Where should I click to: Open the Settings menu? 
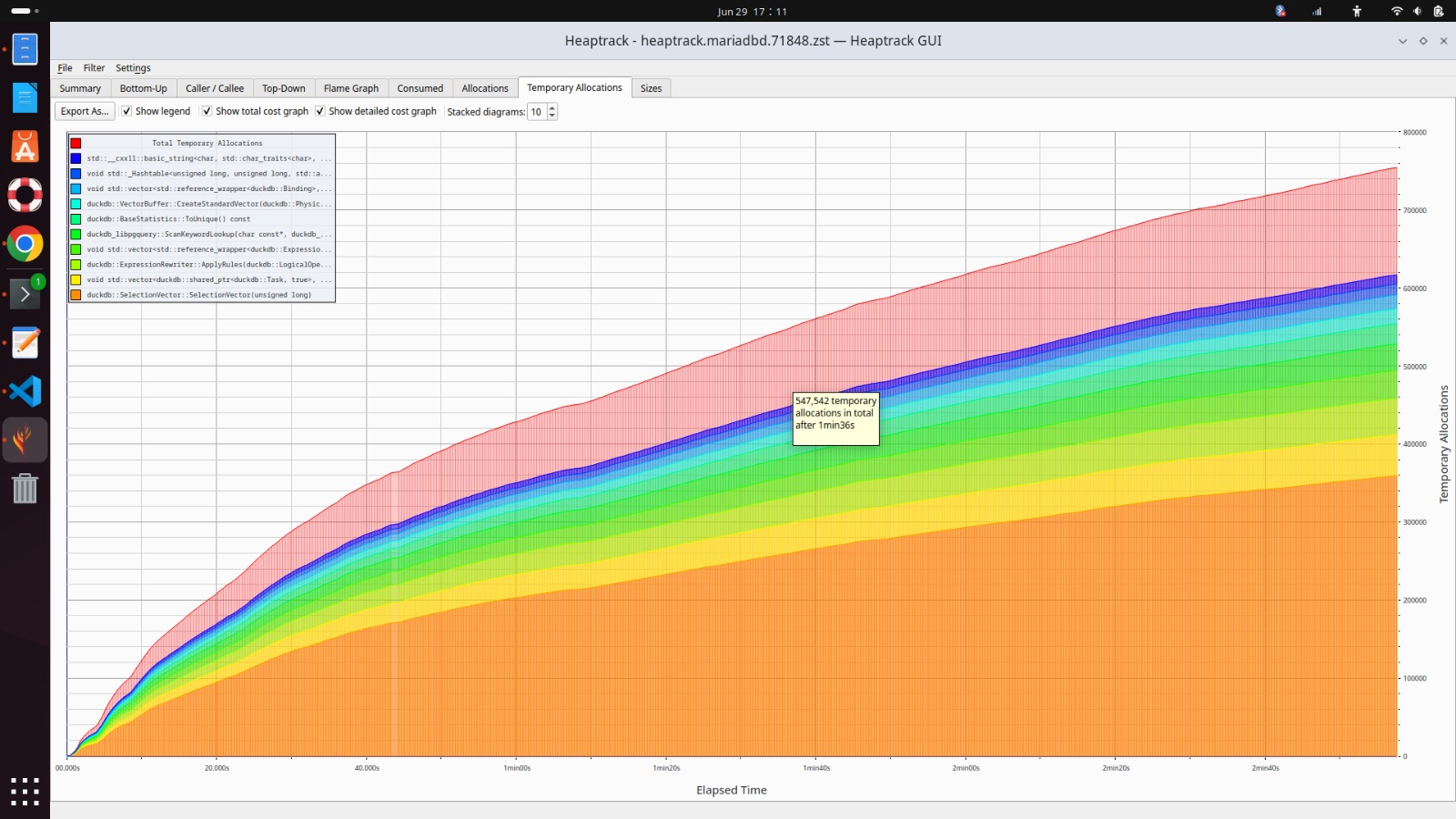(x=133, y=68)
